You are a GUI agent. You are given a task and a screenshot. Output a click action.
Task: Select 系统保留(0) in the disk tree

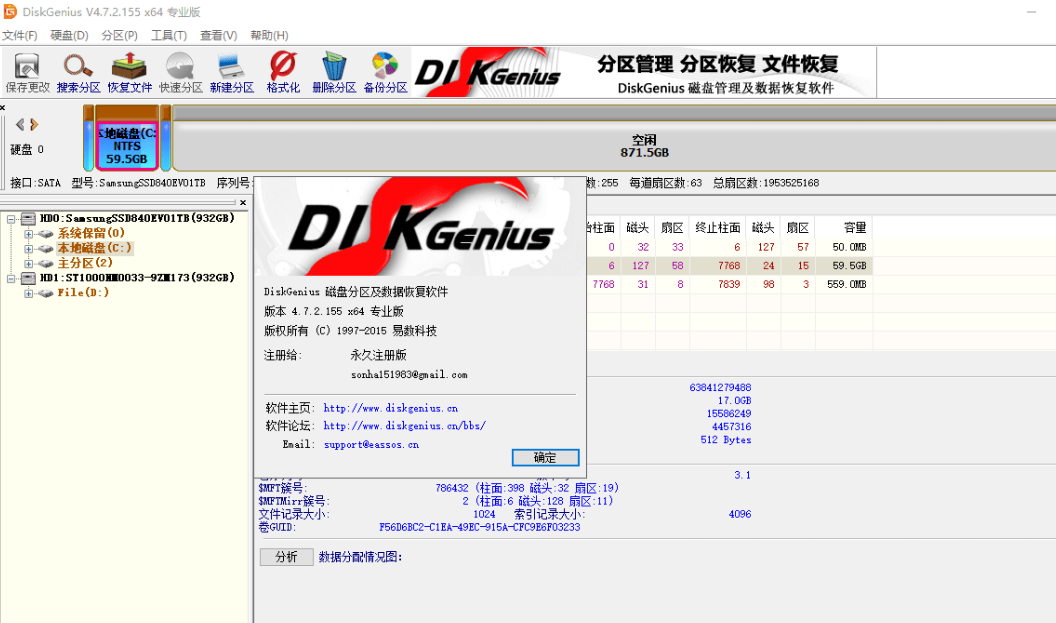(x=91, y=233)
